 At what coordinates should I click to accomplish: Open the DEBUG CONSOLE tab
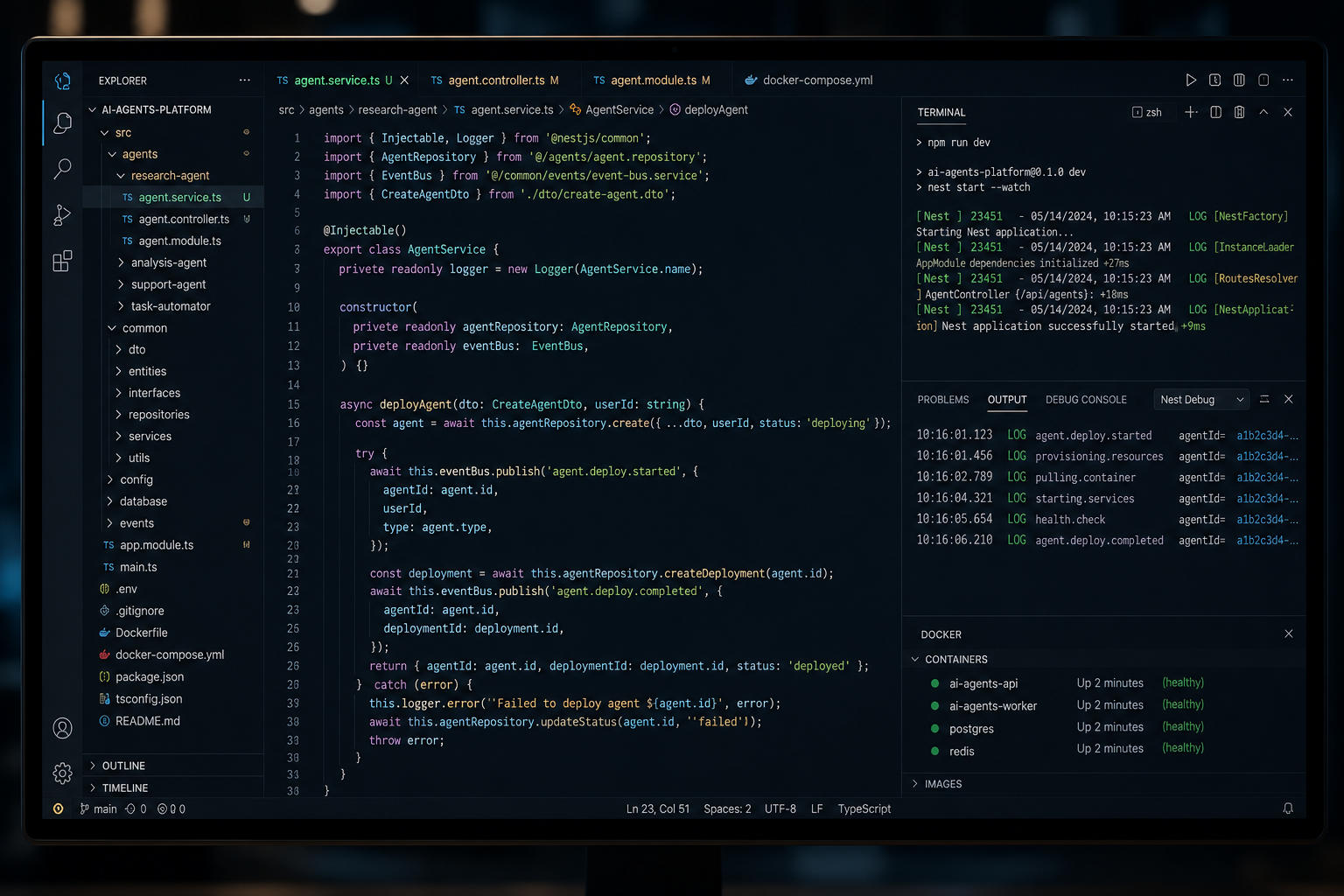coord(1086,400)
